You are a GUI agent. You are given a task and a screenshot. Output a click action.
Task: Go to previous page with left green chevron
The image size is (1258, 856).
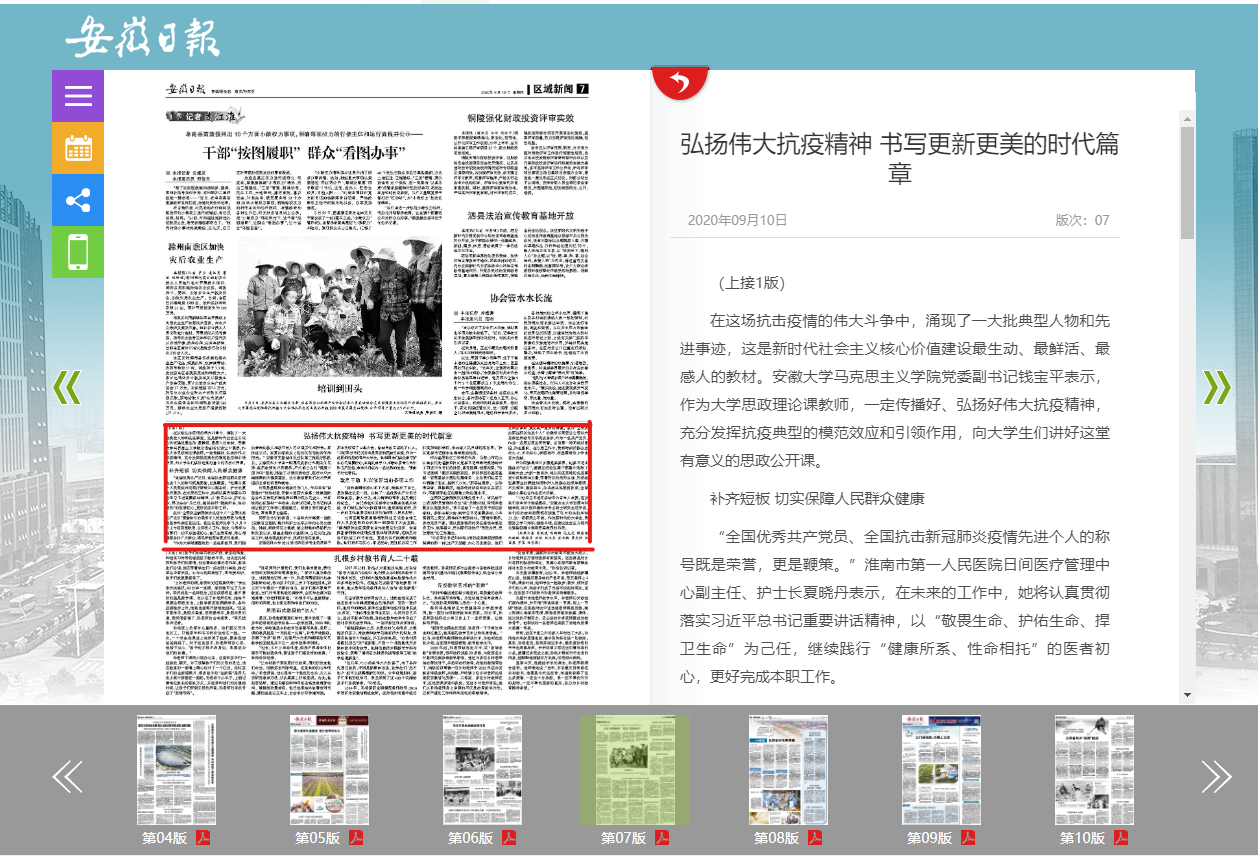[x=66, y=387]
